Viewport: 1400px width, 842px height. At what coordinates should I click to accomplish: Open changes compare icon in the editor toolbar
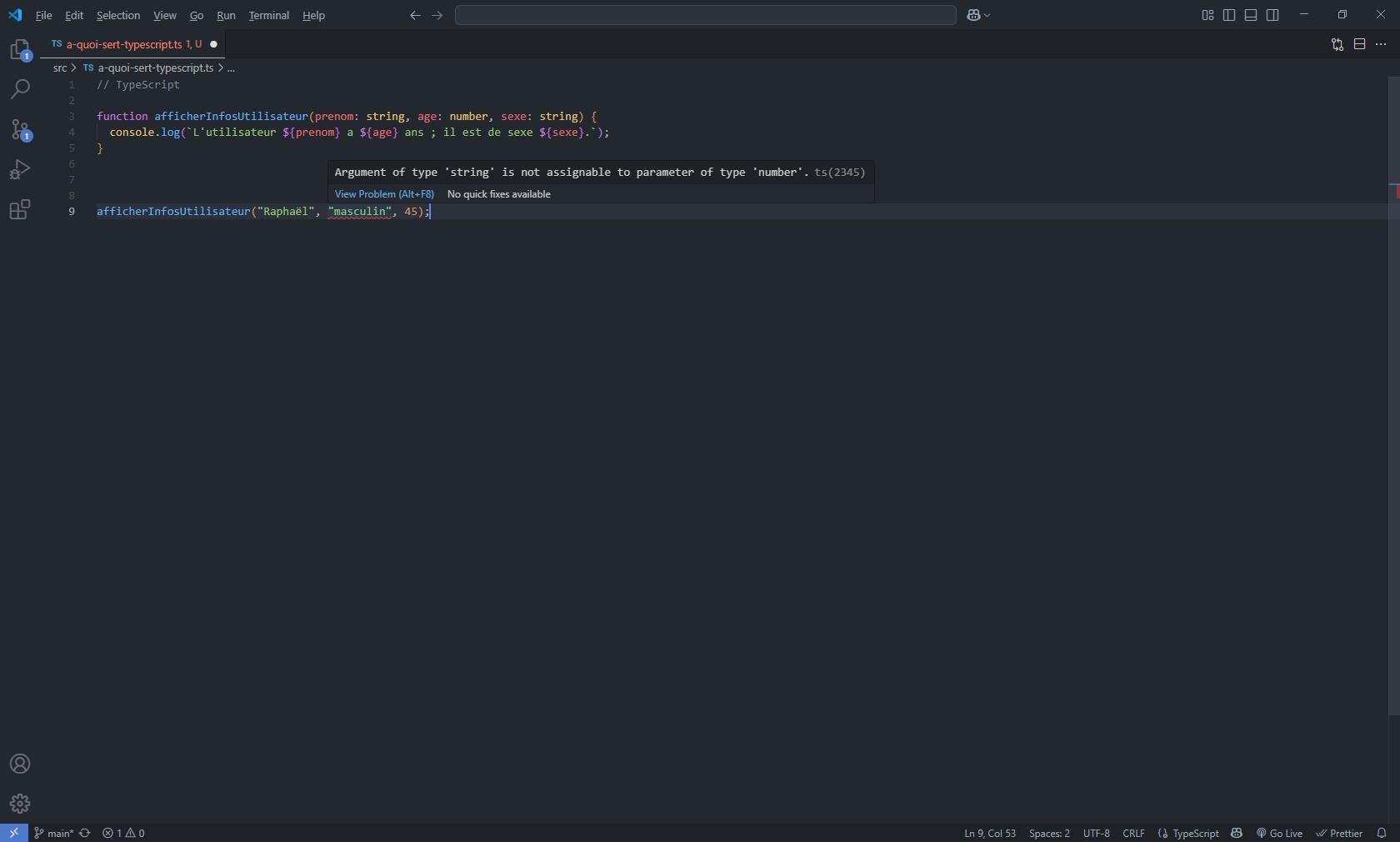1337,44
